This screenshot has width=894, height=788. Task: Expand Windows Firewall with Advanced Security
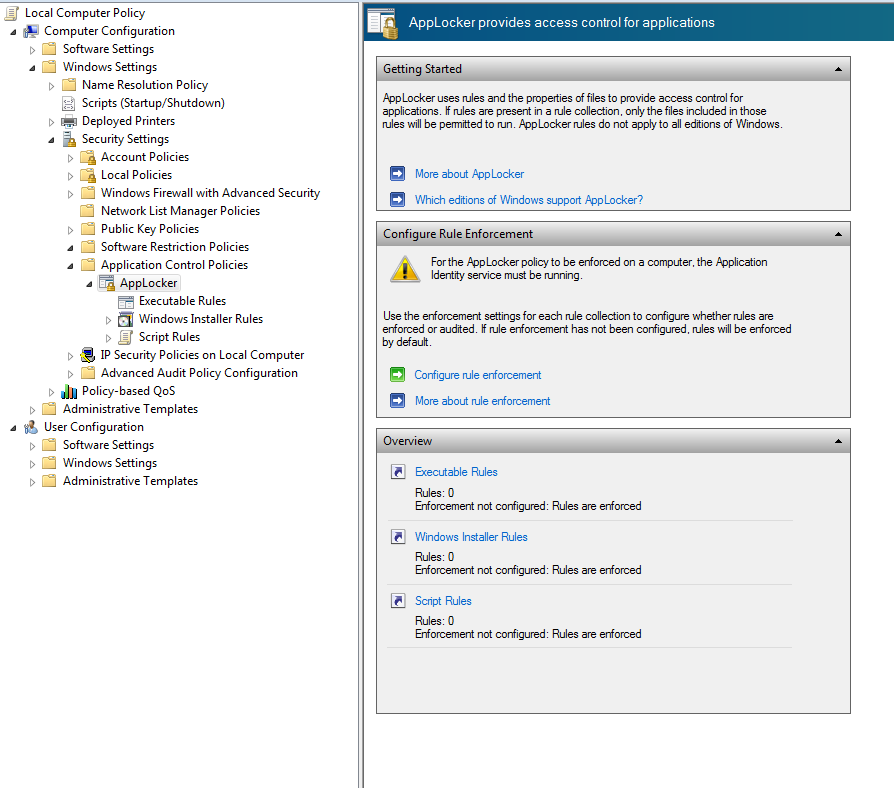(71, 193)
